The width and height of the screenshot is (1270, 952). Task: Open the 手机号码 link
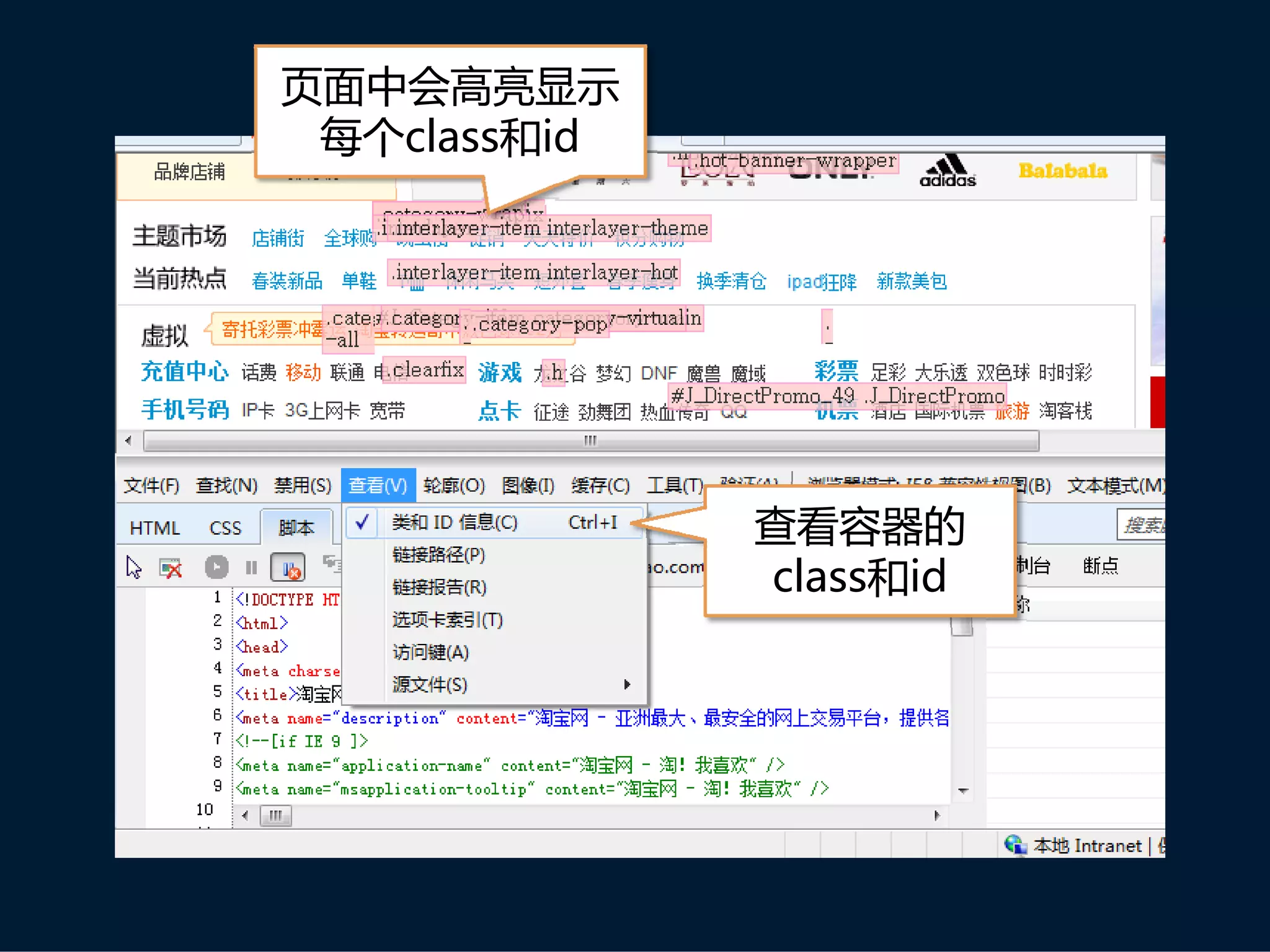(185, 410)
